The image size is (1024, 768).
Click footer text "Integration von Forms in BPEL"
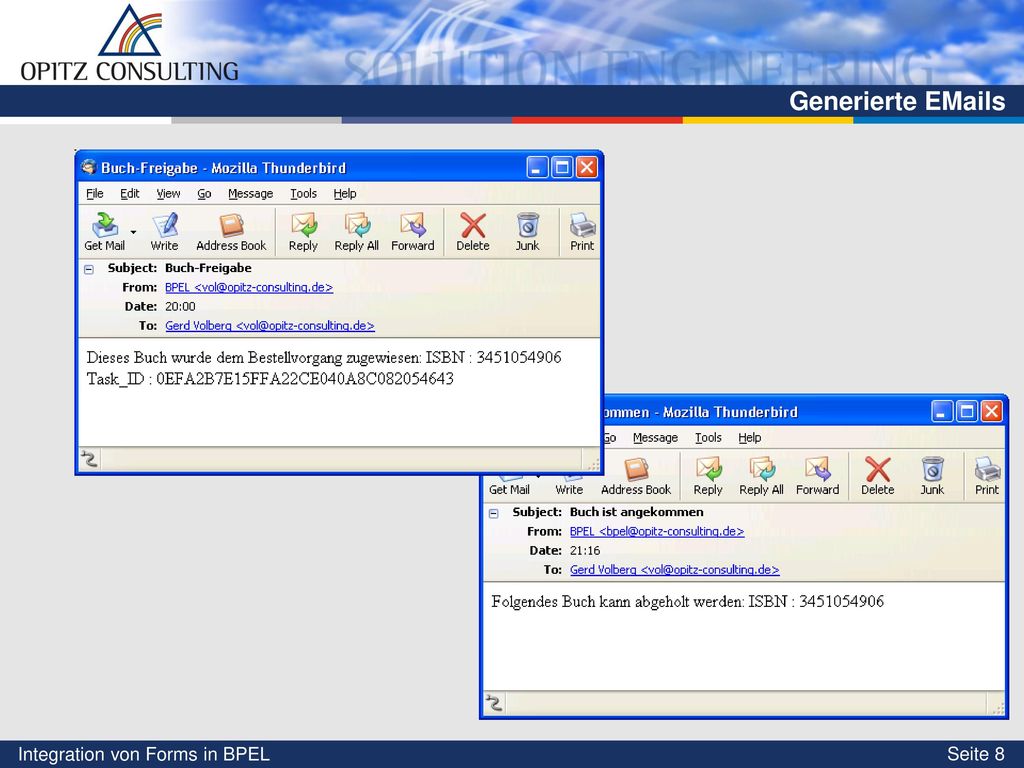coord(144,754)
